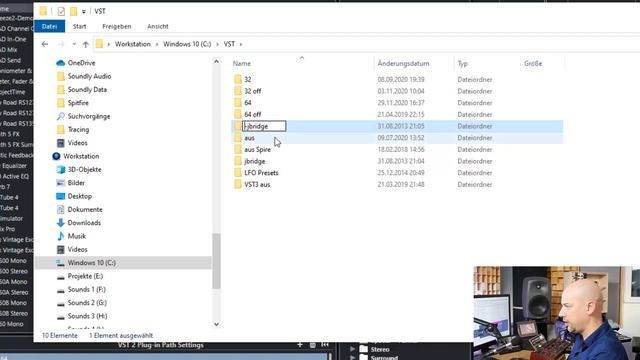Go up one folder level arrow
This screenshot has height=360, width=640.
(85, 44)
